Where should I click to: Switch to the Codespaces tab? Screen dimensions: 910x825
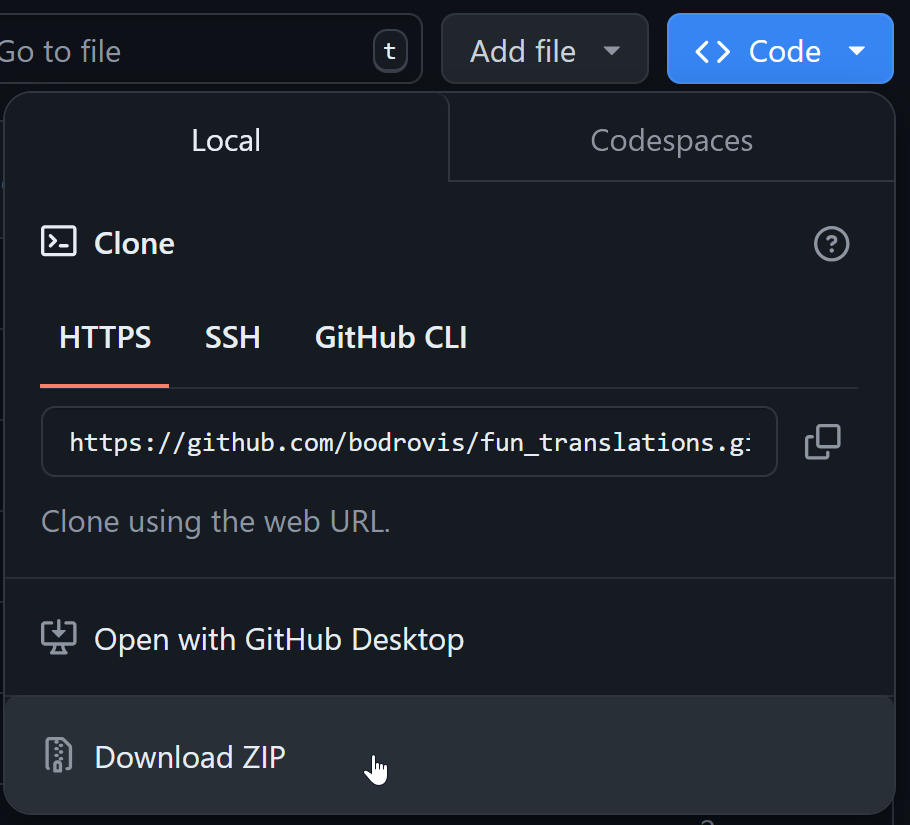pyautogui.click(x=671, y=140)
